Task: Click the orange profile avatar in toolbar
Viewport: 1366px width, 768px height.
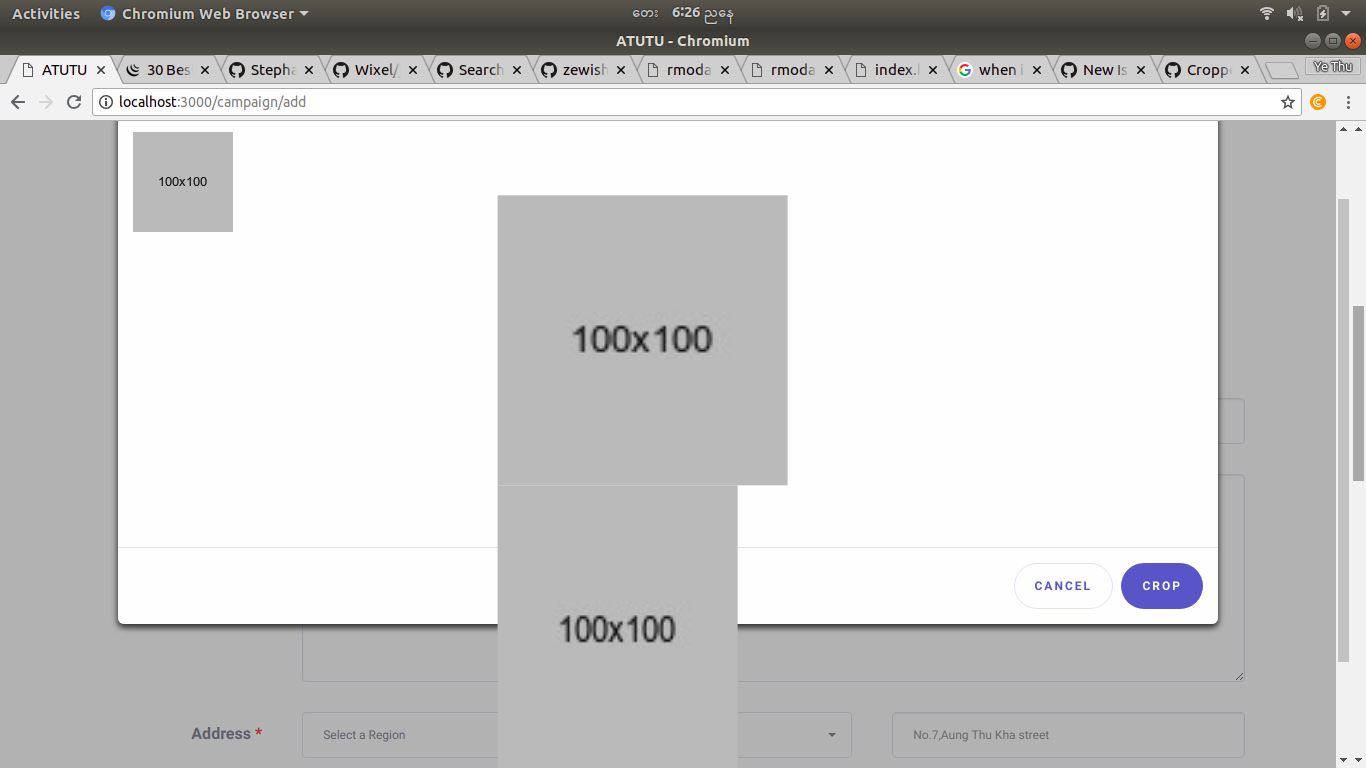Action: coord(1317,101)
